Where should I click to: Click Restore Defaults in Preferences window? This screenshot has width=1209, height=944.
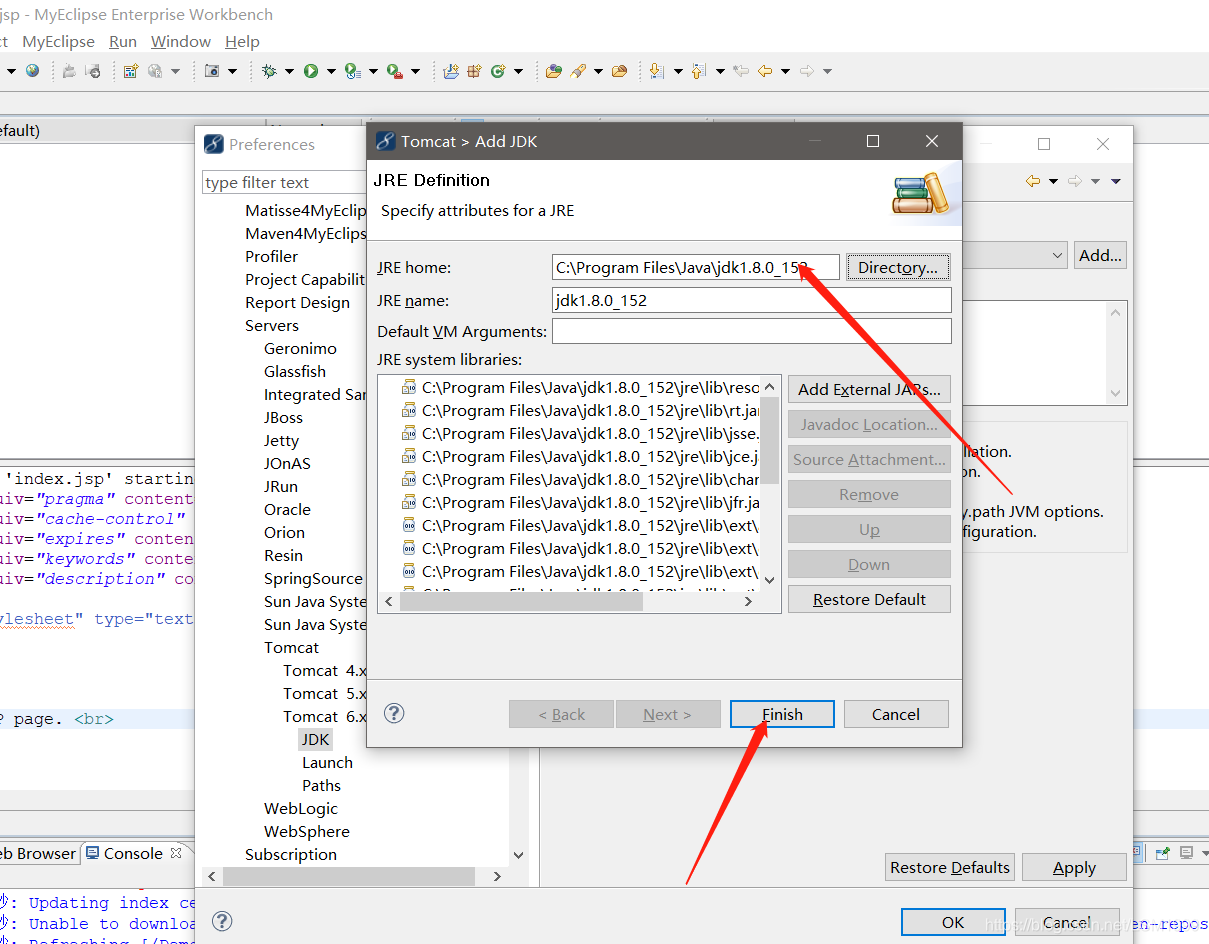[950, 867]
